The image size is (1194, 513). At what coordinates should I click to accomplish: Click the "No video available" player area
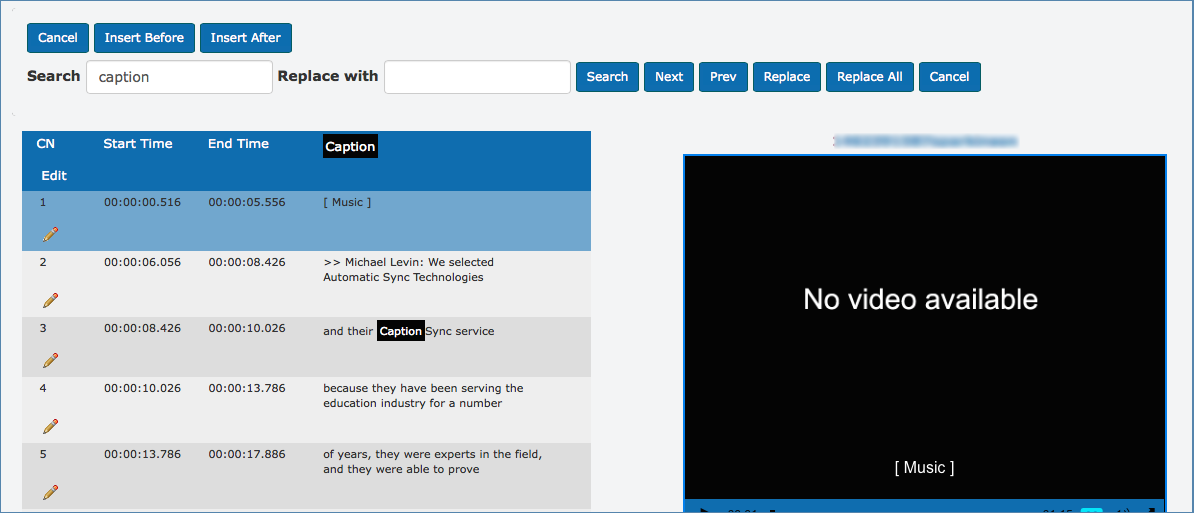point(920,300)
